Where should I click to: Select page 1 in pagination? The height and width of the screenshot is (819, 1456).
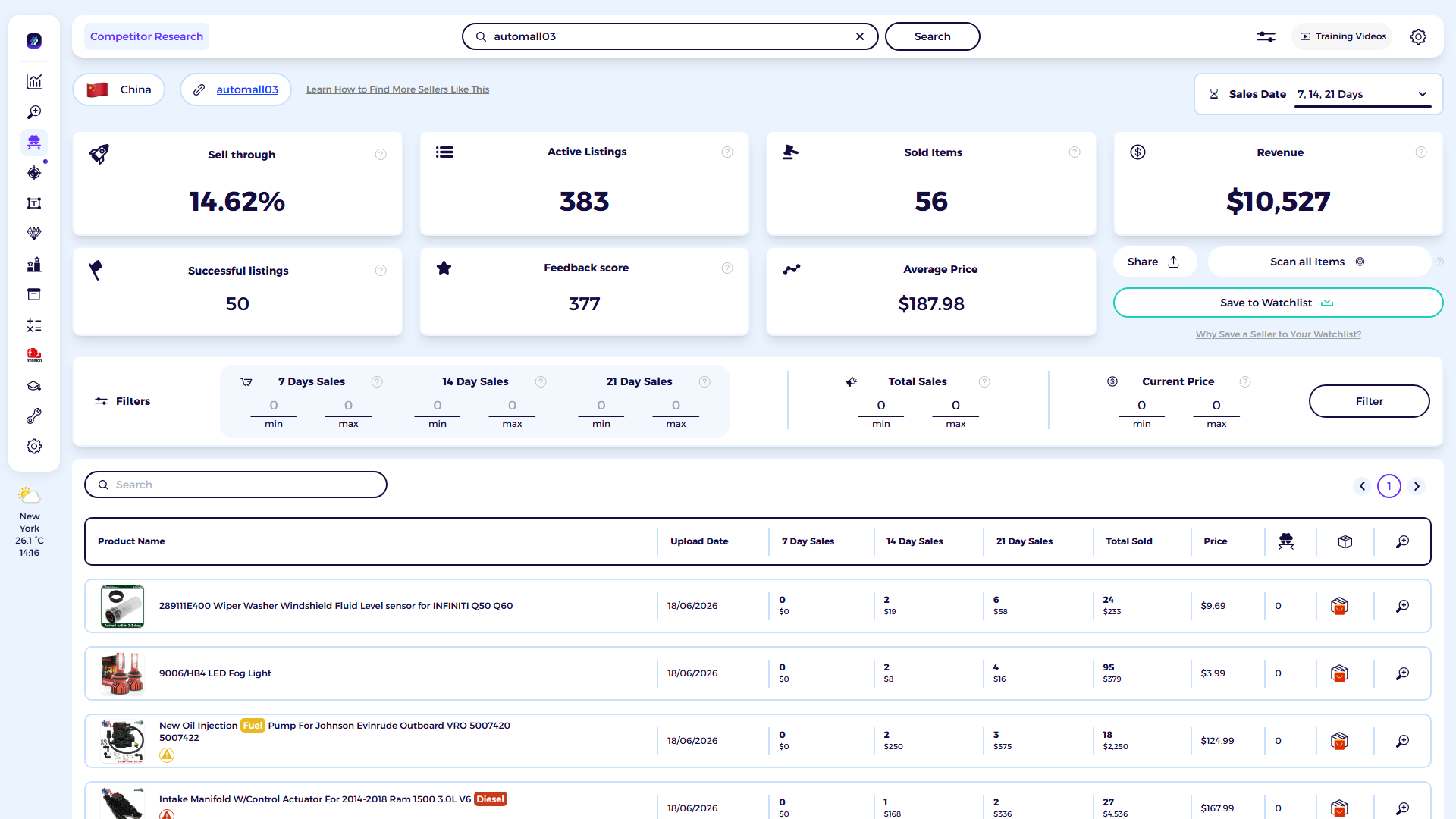(x=1389, y=486)
